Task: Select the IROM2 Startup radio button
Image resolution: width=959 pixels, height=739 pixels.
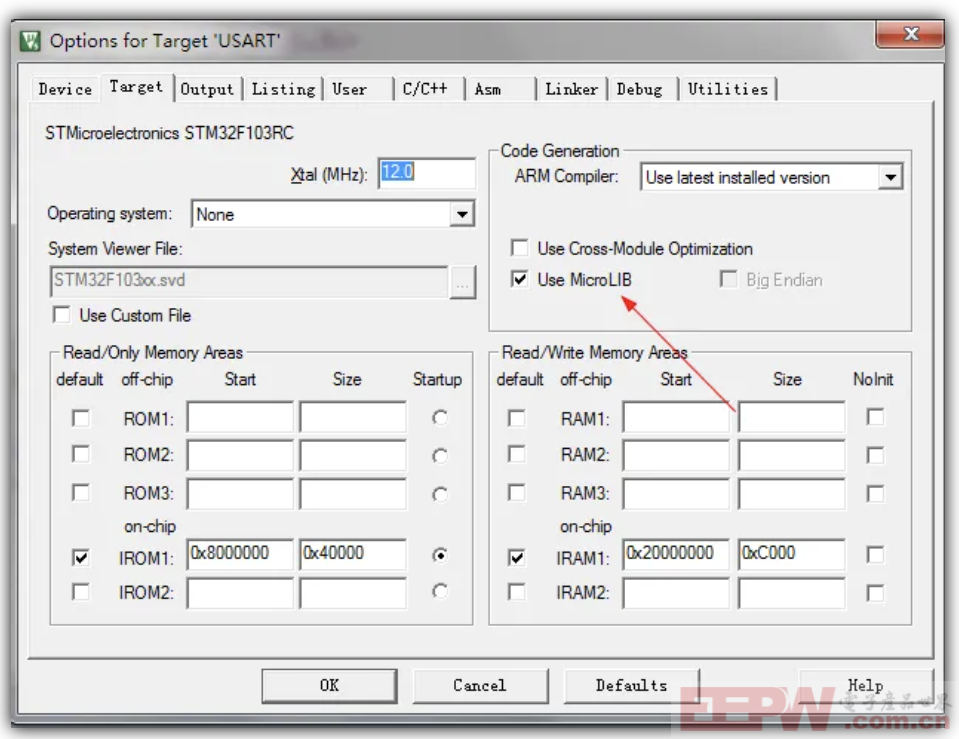Action: point(440,592)
